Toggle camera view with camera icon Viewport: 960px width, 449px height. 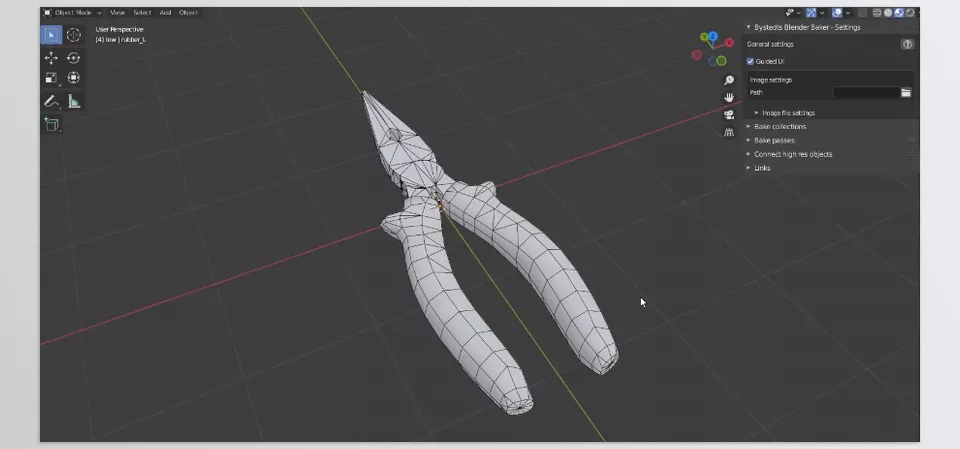click(x=729, y=115)
